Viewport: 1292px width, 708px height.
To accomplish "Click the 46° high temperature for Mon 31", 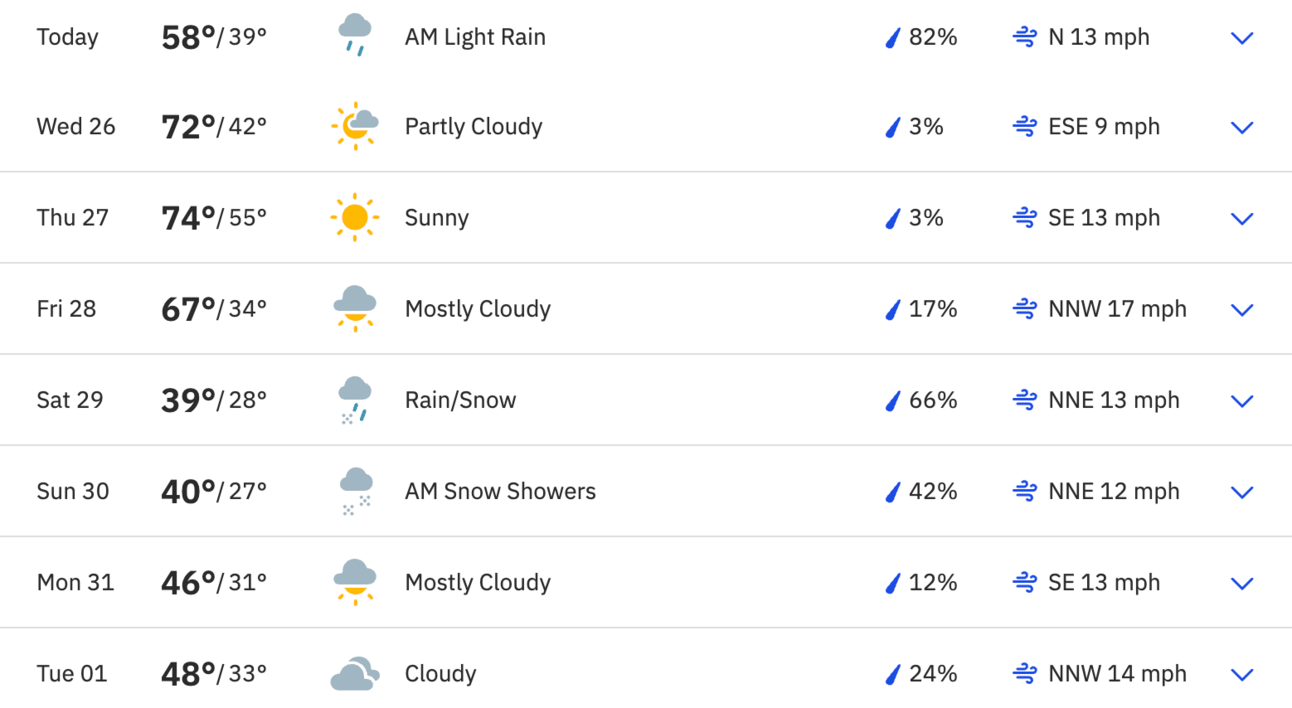I will pyautogui.click(x=188, y=582).
